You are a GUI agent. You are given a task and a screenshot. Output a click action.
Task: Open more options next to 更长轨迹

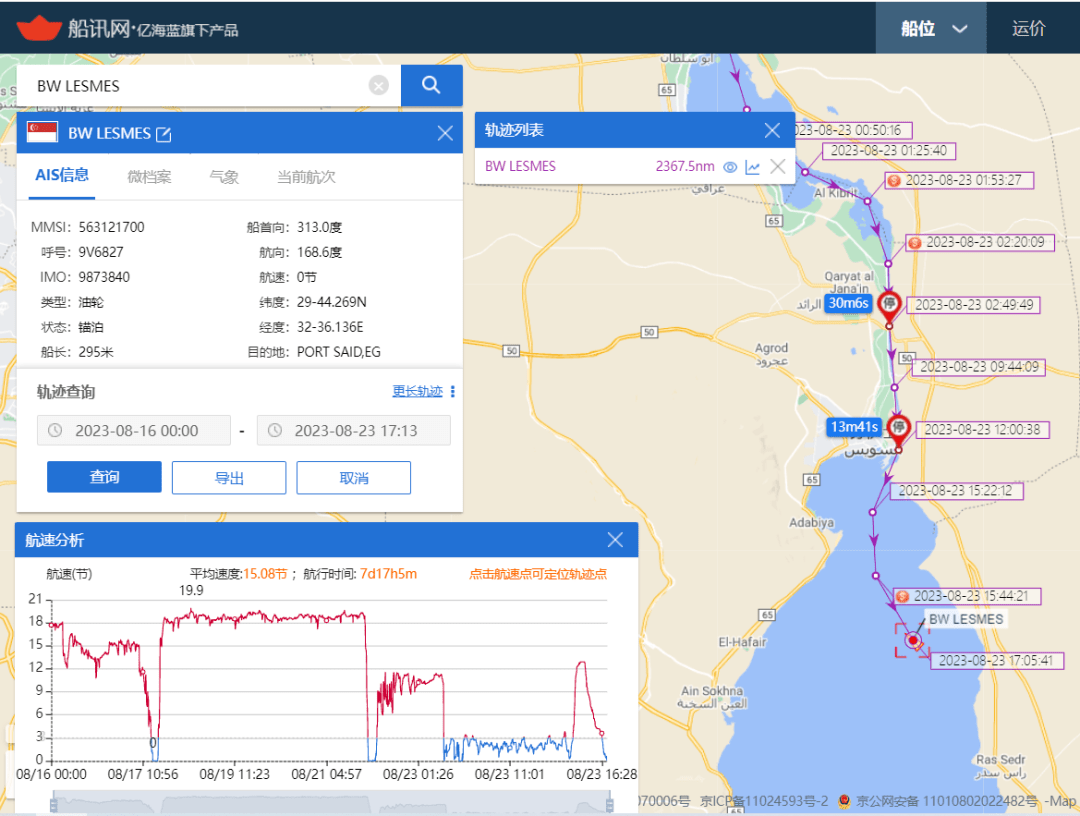click(x=453, y=392)
